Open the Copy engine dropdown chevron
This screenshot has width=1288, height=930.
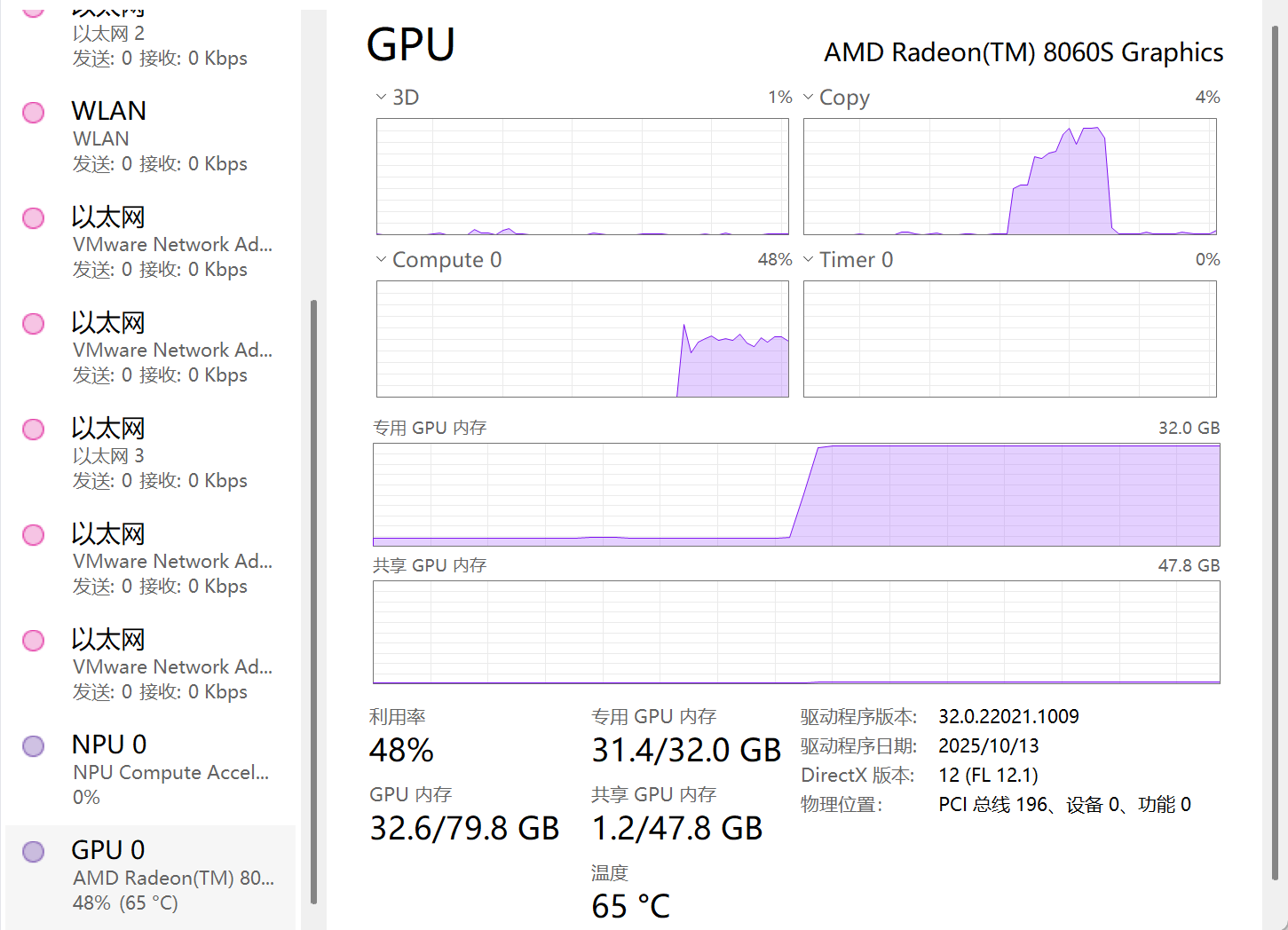click(808, 97)
